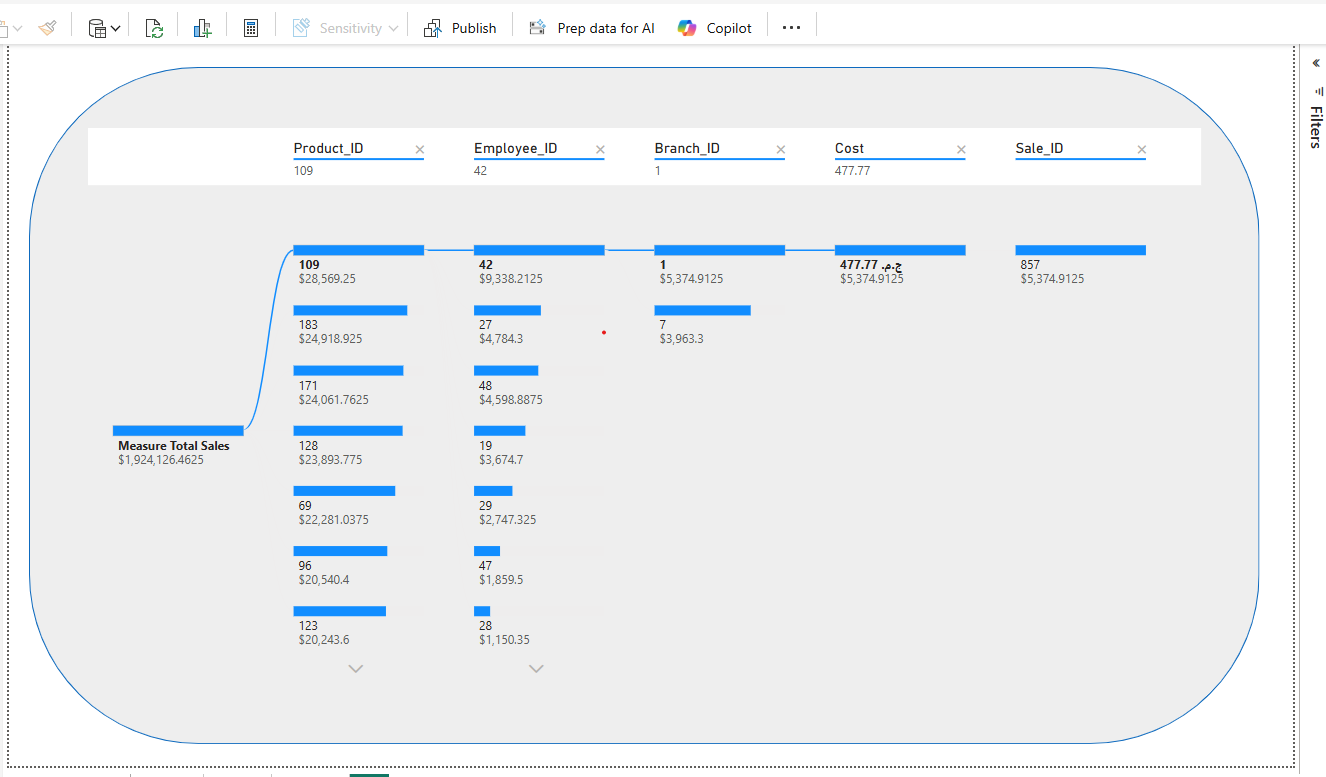Remove the Sale_ID level
Image resolution: width=1326 pixels, height=777 pixels.
1141,150
